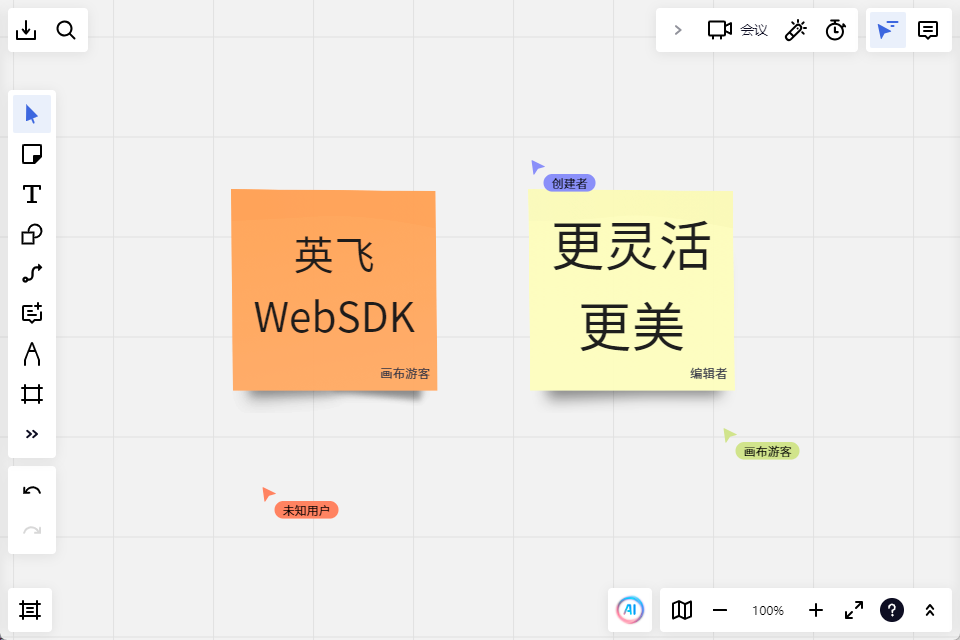
Task: Click the 未知用户 cursor label
Action: click(x=306, y=510)
